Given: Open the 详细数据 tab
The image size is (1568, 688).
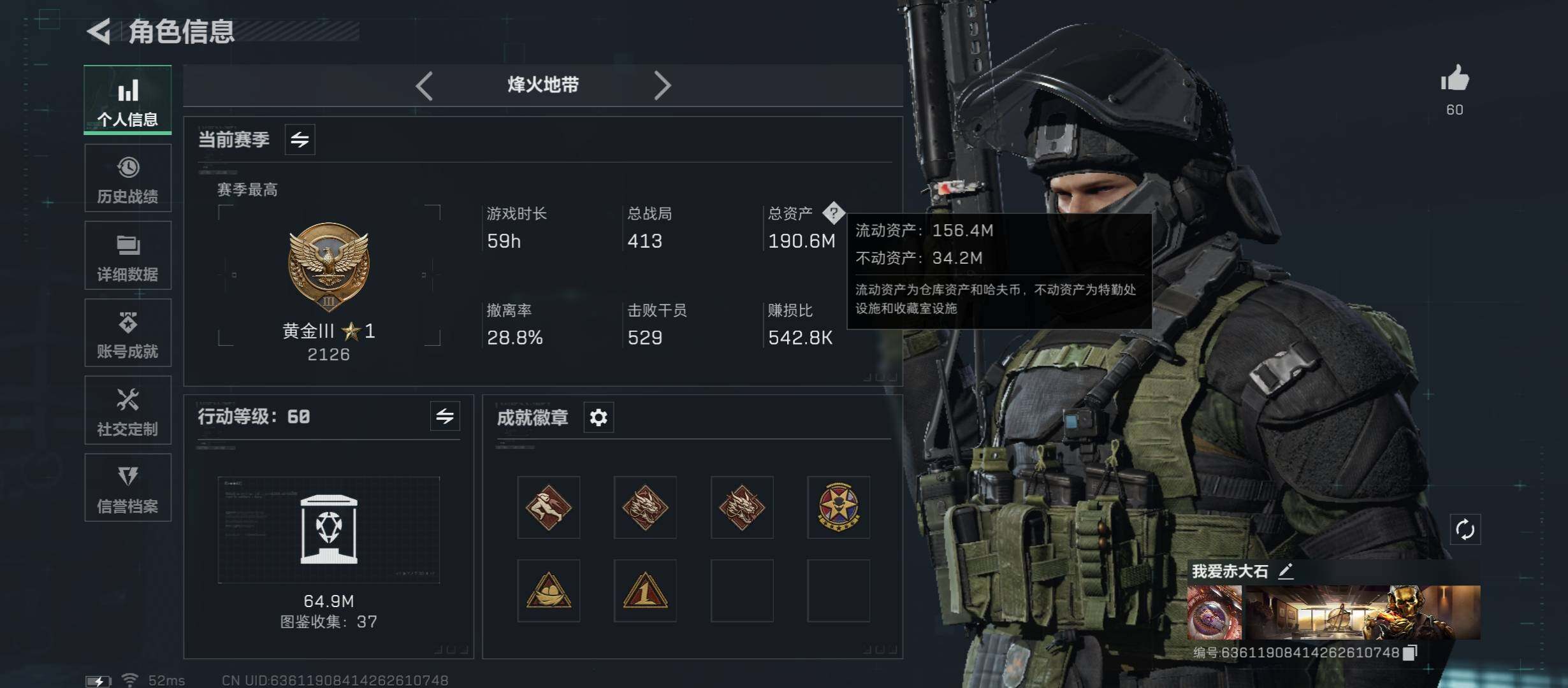Looking at the screenshot, I should [x=127, y=255].
